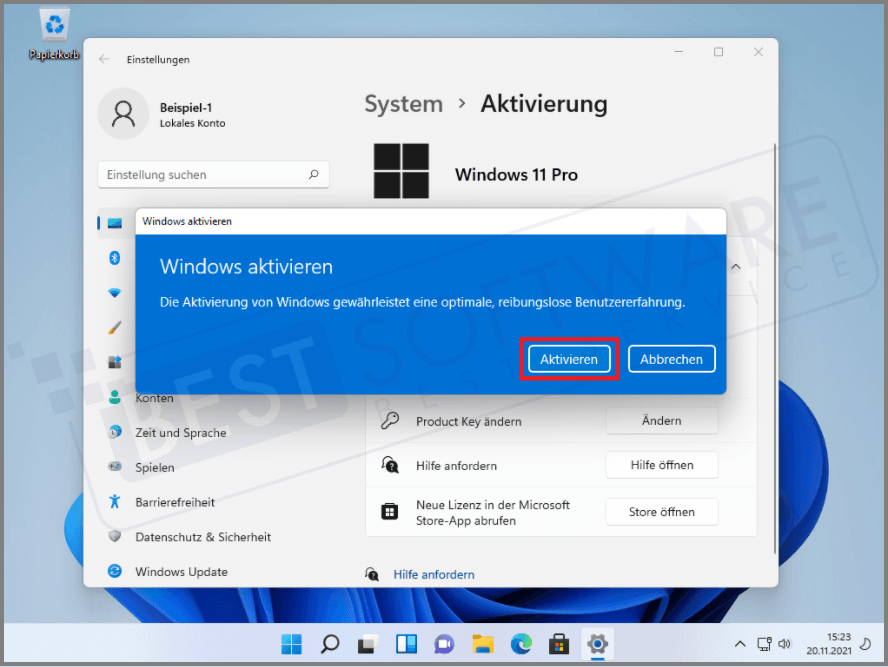Launch Microsoft Edge from the taskbar

pos(521,644)
